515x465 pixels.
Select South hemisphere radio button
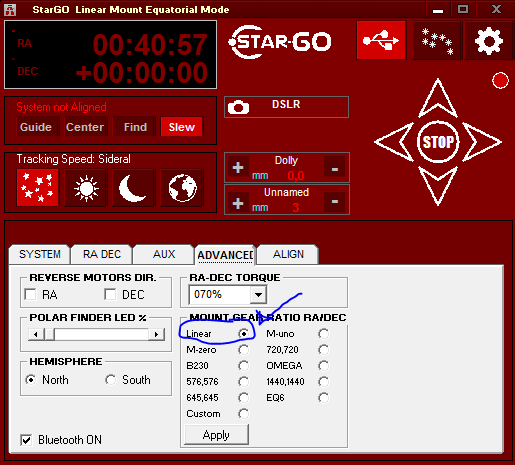pos(110,380)
